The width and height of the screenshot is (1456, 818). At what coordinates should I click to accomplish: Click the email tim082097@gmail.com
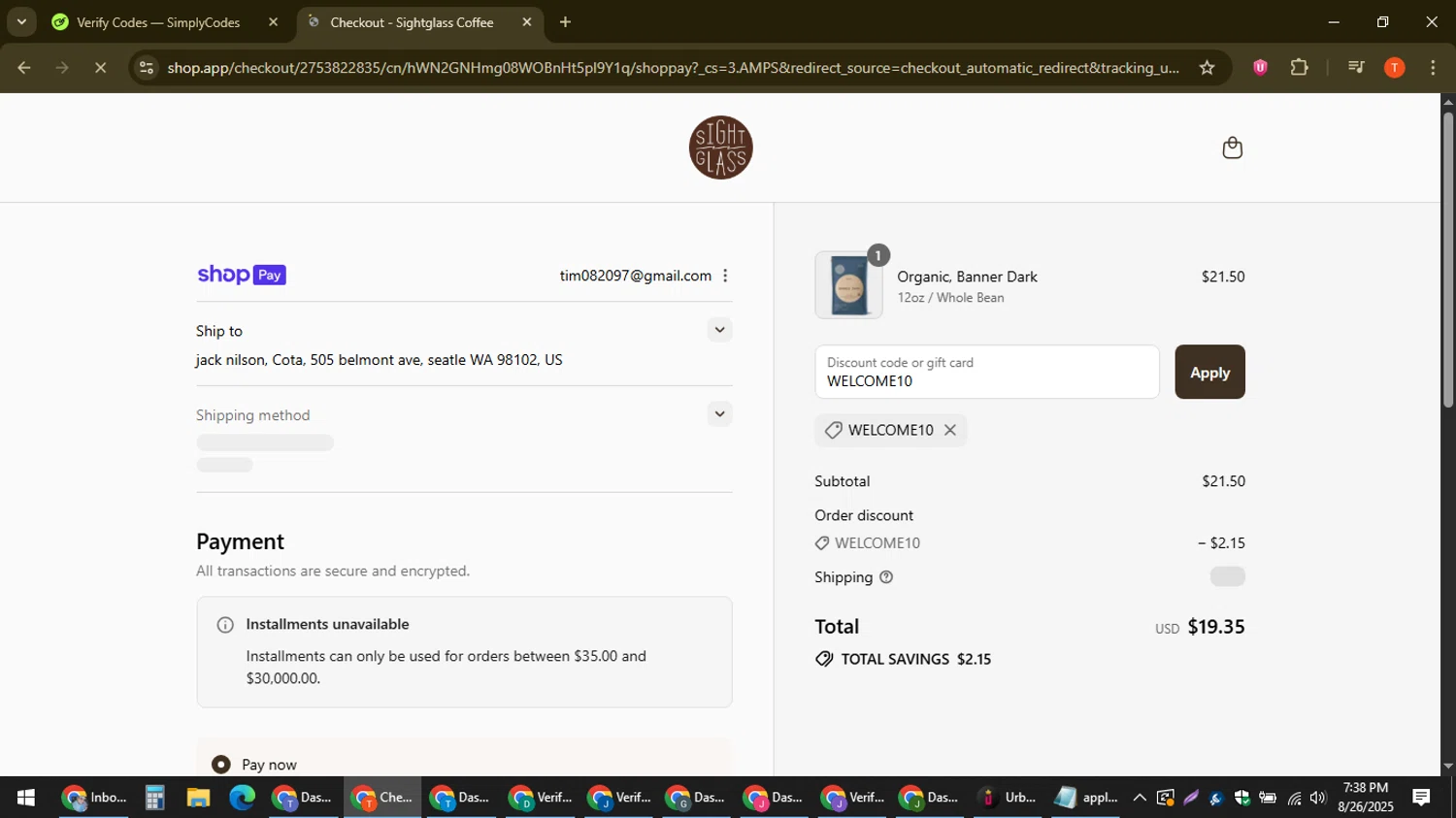click(636, 276)
